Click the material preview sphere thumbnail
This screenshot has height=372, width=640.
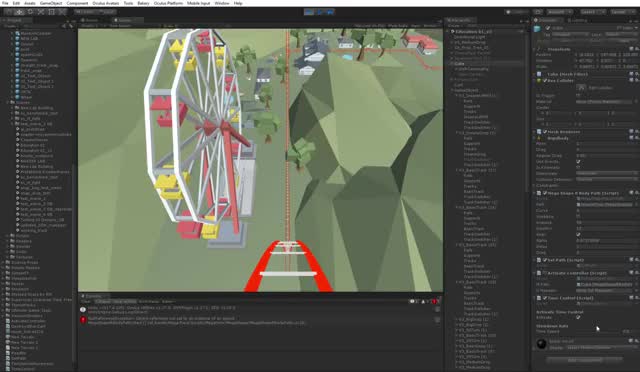tap(541, 344)
